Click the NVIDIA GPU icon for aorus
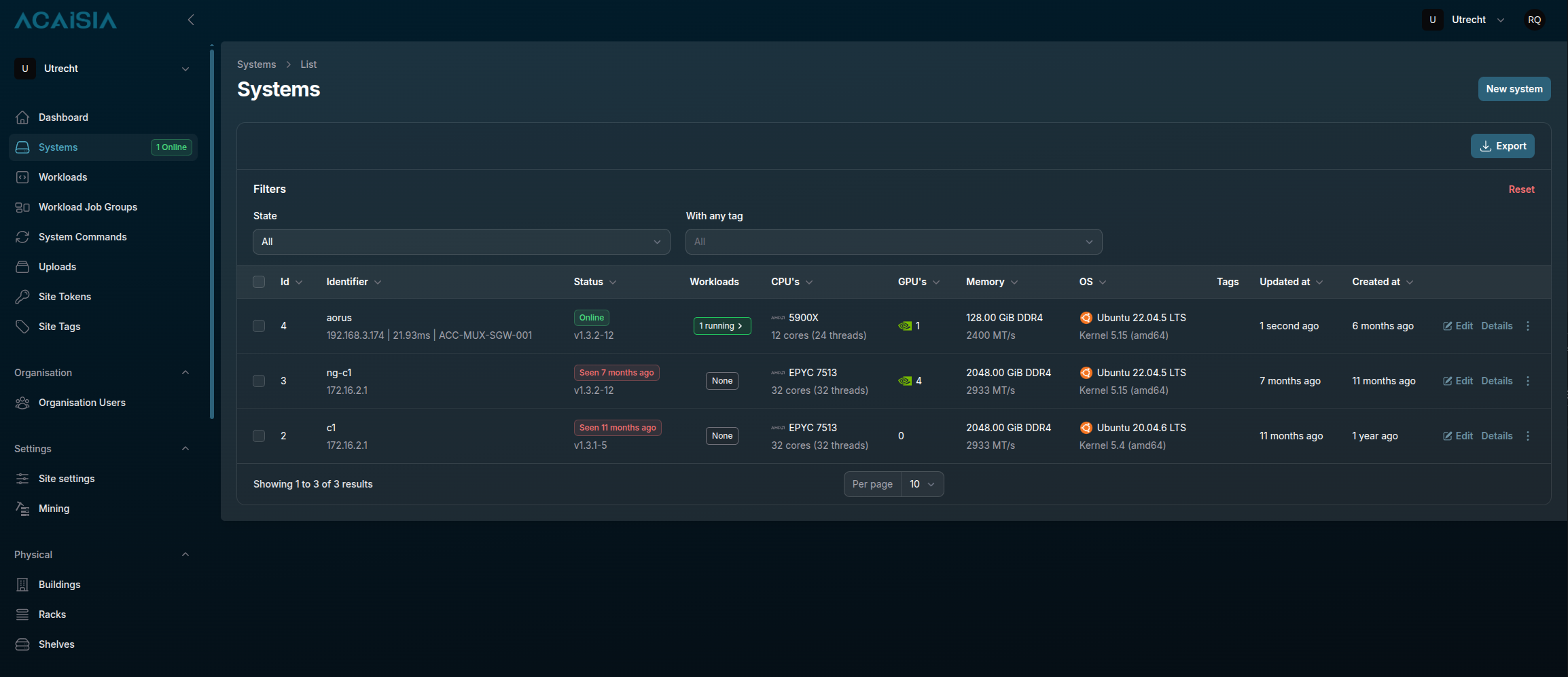1568x677 pixels. tap(905, 326)
